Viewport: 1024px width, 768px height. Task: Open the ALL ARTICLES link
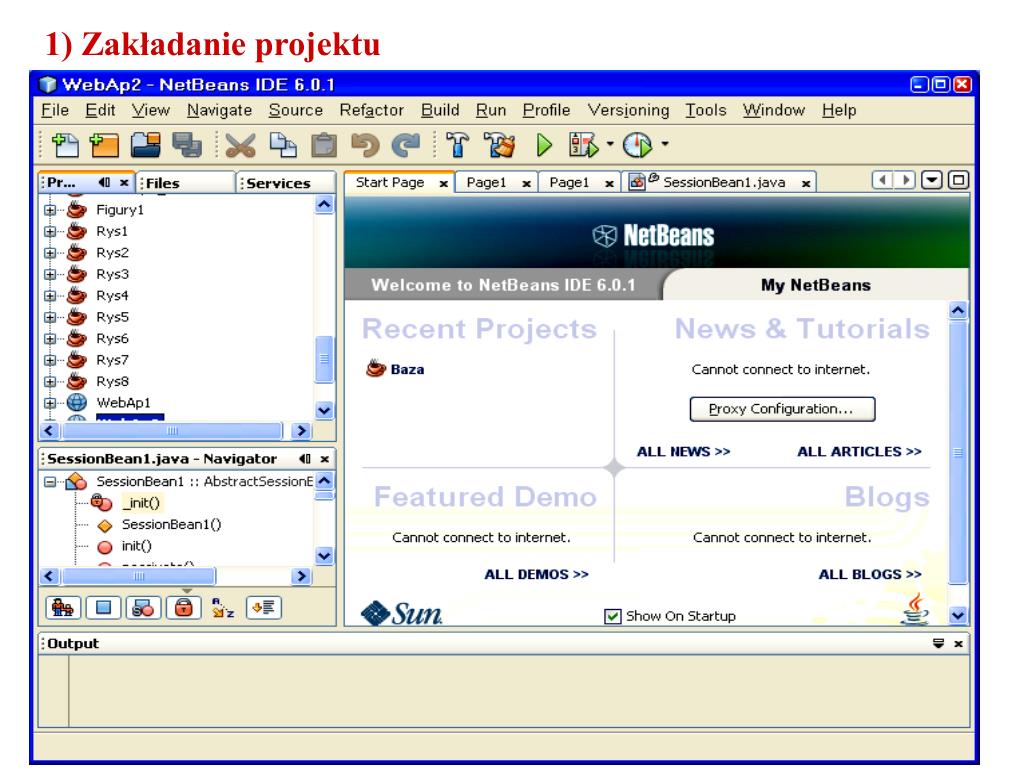(x=859, y=452)
